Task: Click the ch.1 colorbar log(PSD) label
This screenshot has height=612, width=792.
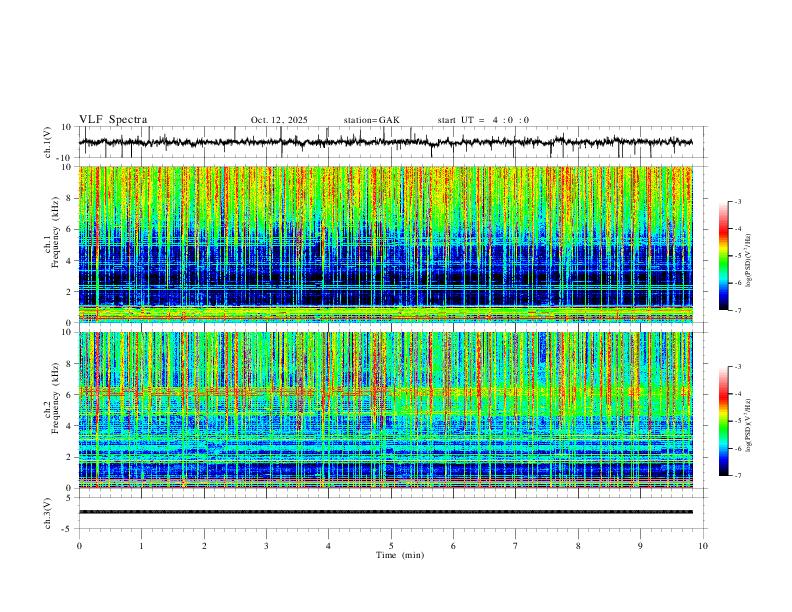Action: tap(749, 261)
